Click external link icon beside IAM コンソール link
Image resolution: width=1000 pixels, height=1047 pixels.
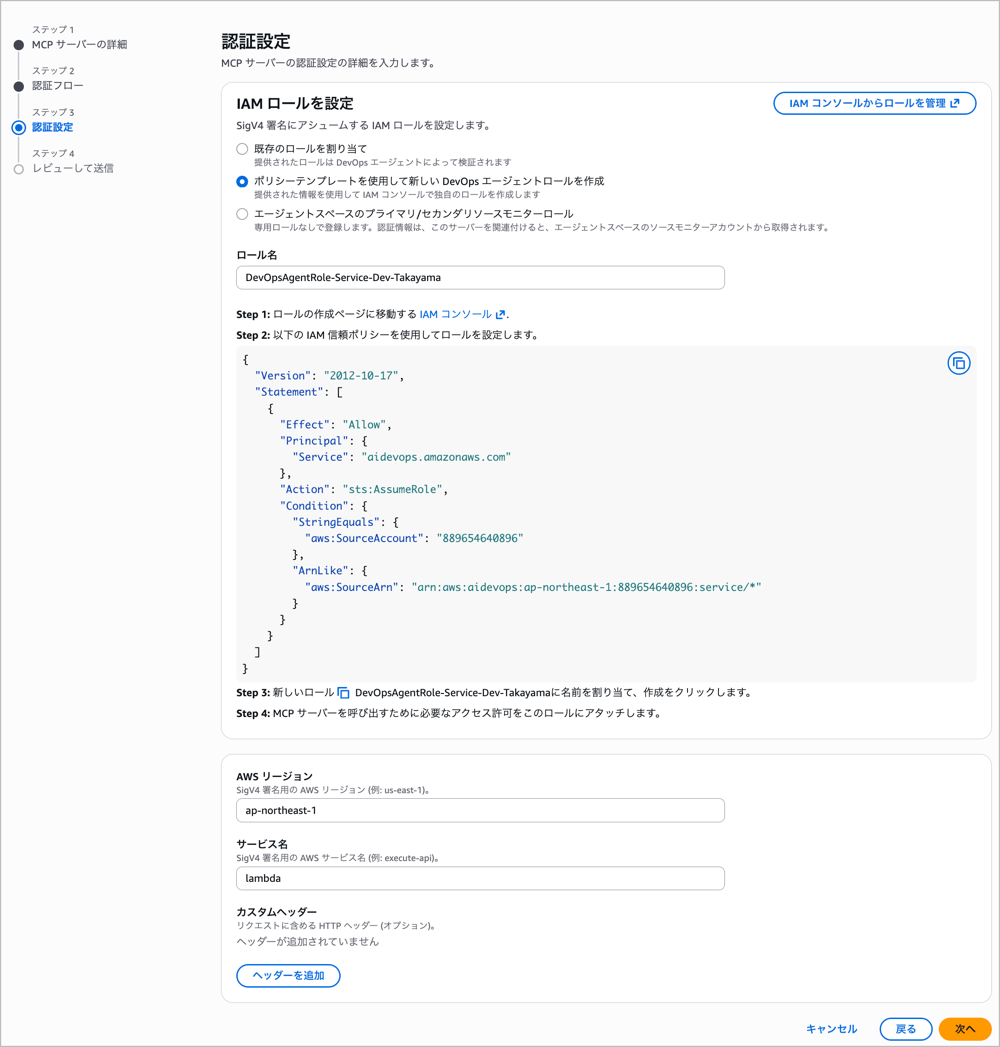click(500, 315)
